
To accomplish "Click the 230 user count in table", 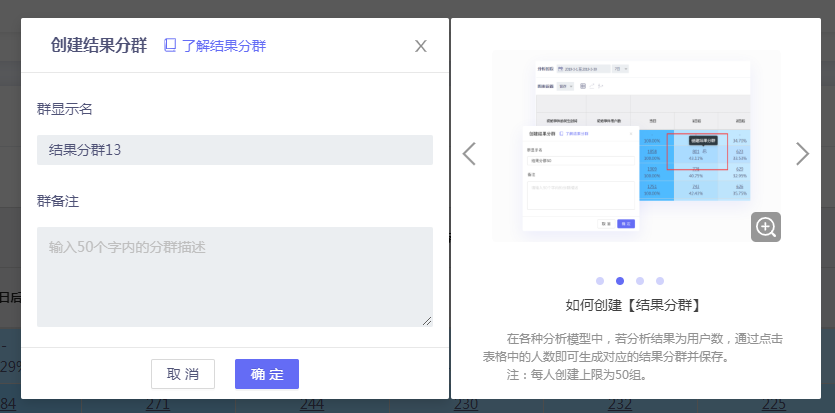I will click(x=466, y=404).
